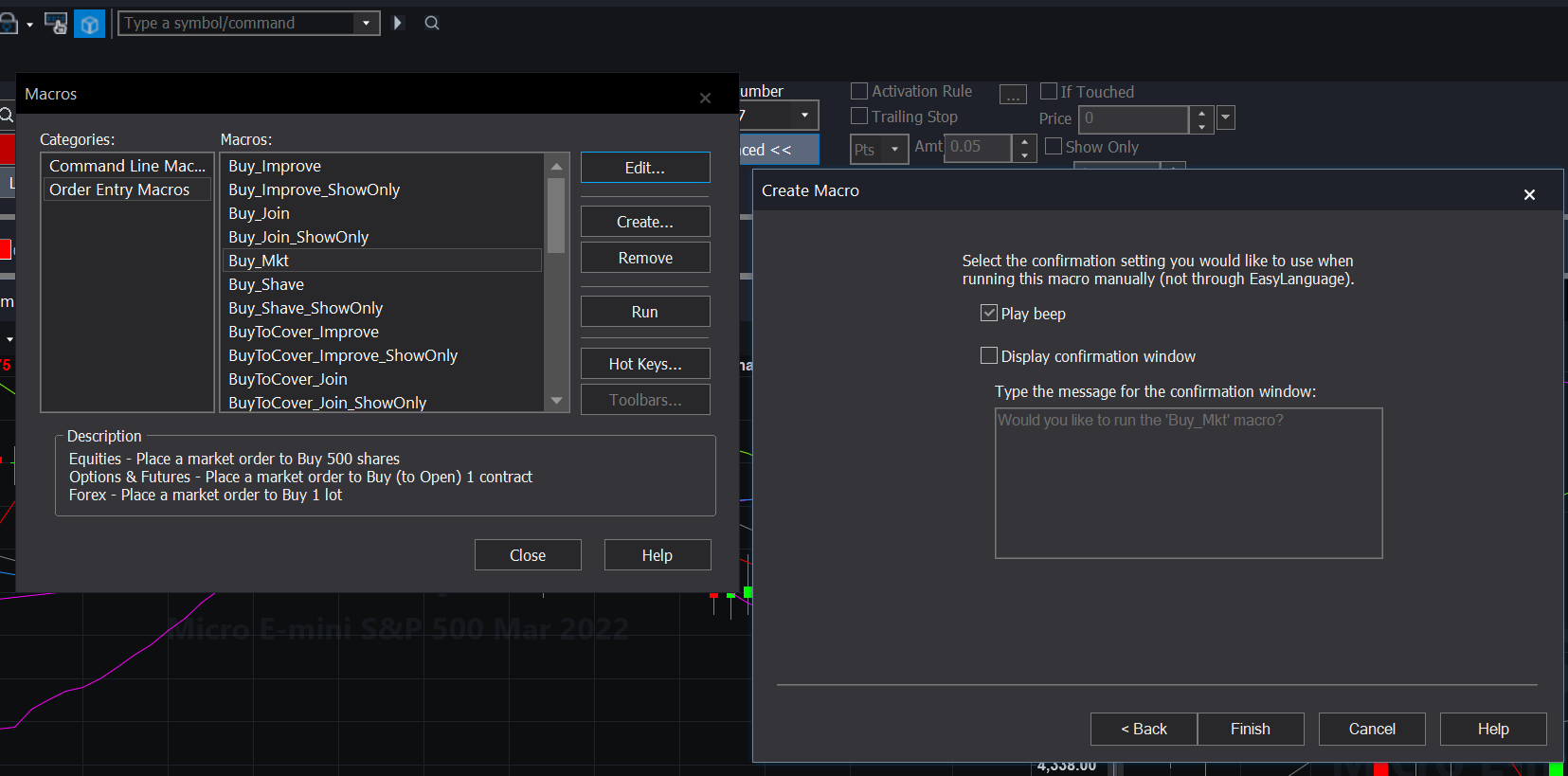This screenshot has height=776, width=1568.
Task: Click the blue 3D cube toolbar icon
Action: 90,24
